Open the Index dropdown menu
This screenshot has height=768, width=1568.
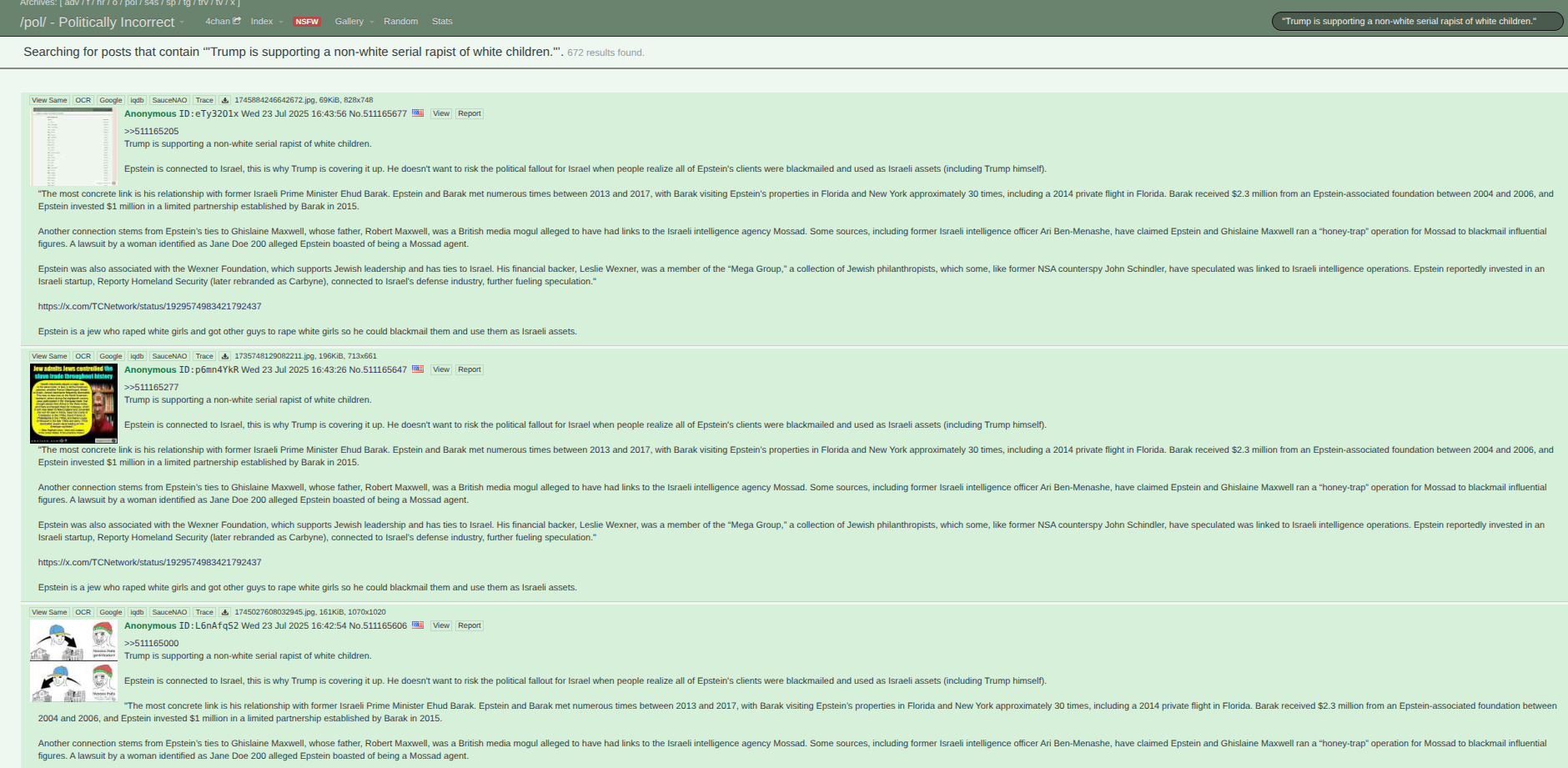(x=266, y=22)
